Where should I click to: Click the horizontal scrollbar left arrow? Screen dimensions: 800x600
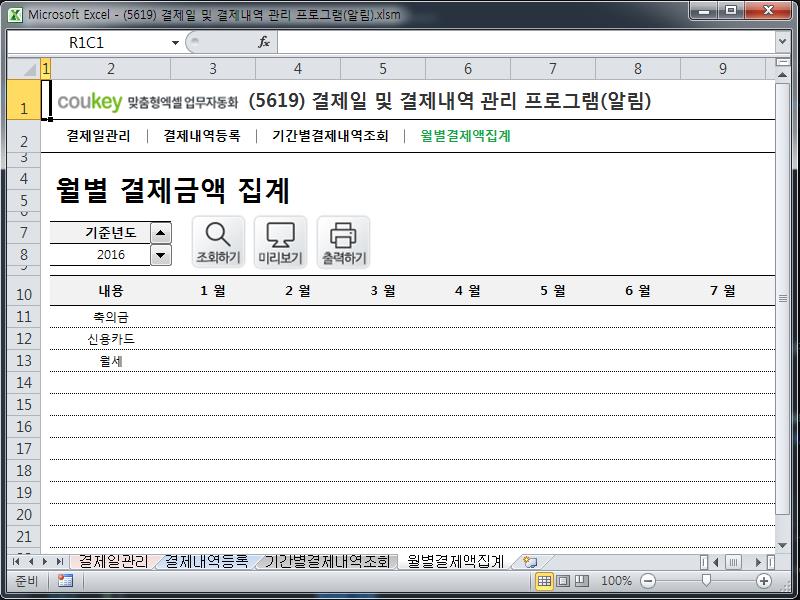716,562
